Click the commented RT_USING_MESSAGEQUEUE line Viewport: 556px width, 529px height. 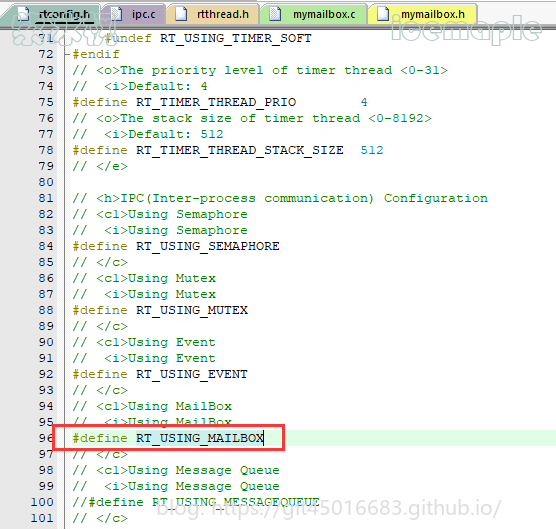click(x=196, y=502)
